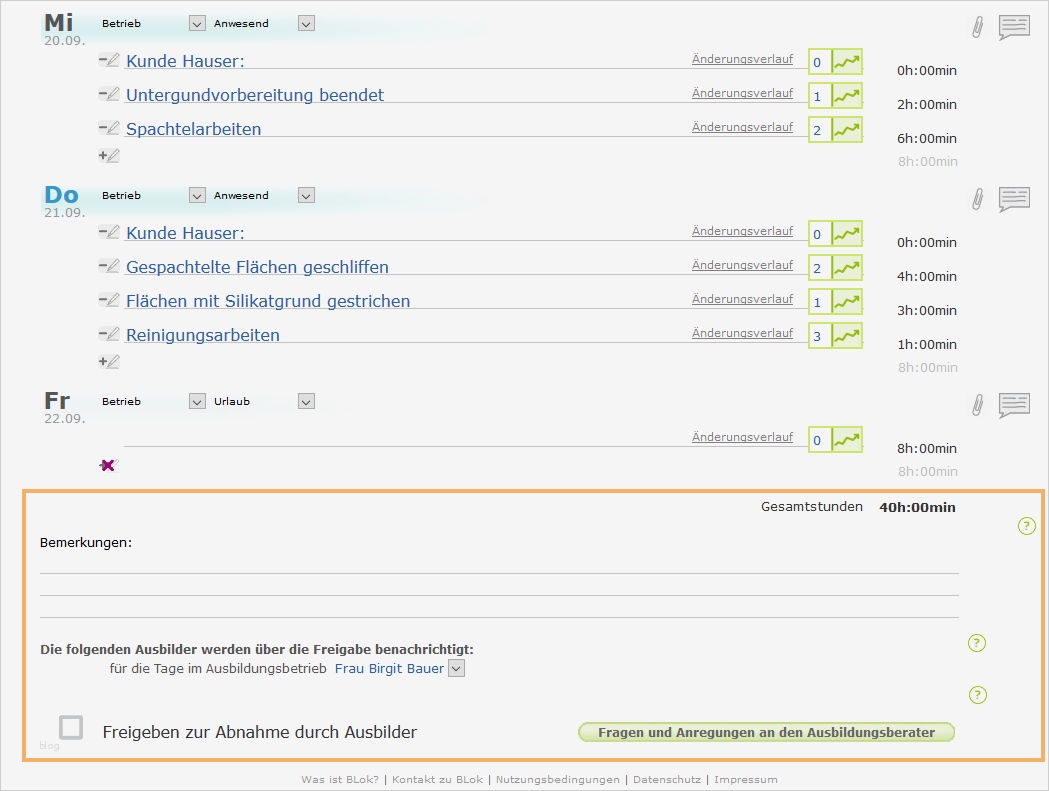1049x791 pixels.
Task: Open the Anwesend dropdown for Donnerstag
Action: 305,195
